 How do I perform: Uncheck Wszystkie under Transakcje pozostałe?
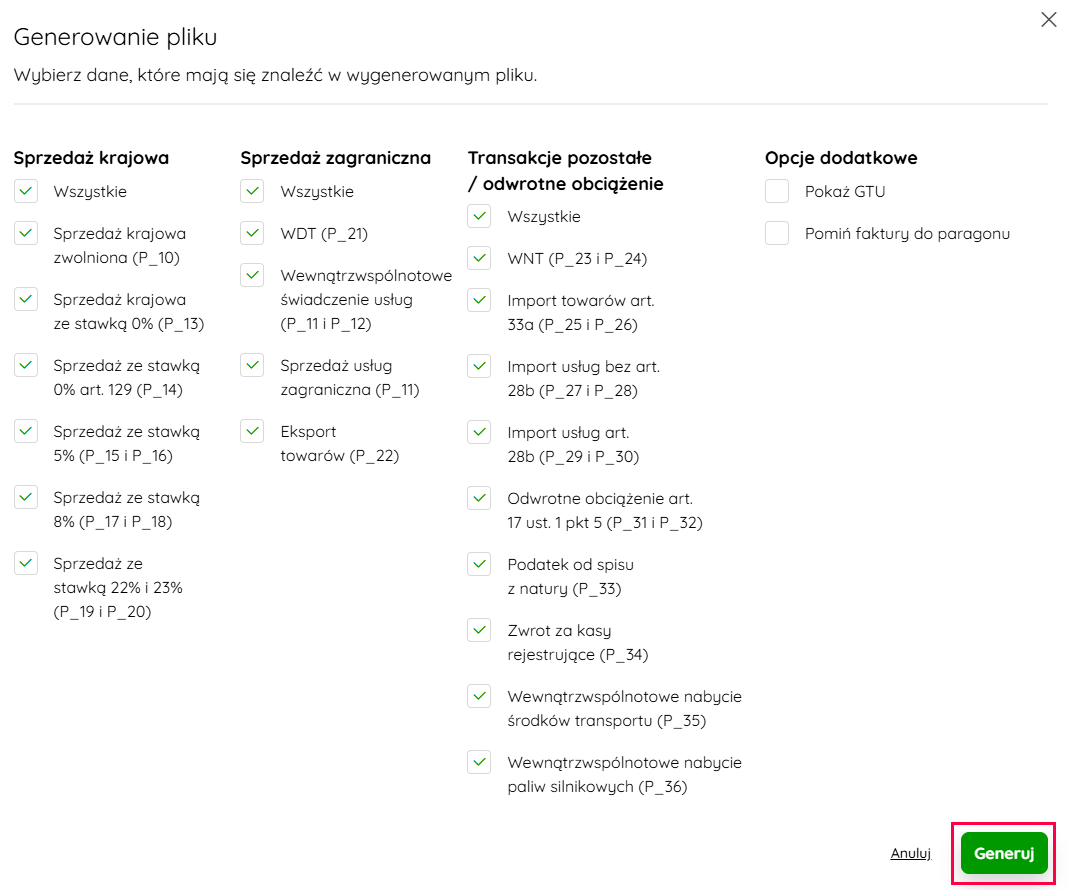[x=479, y=216]
